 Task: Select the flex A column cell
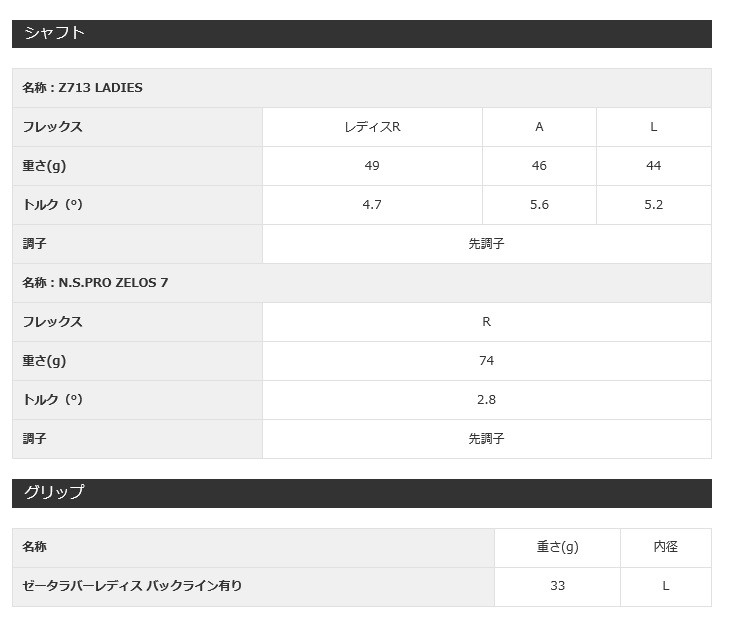tap(539, 127)
